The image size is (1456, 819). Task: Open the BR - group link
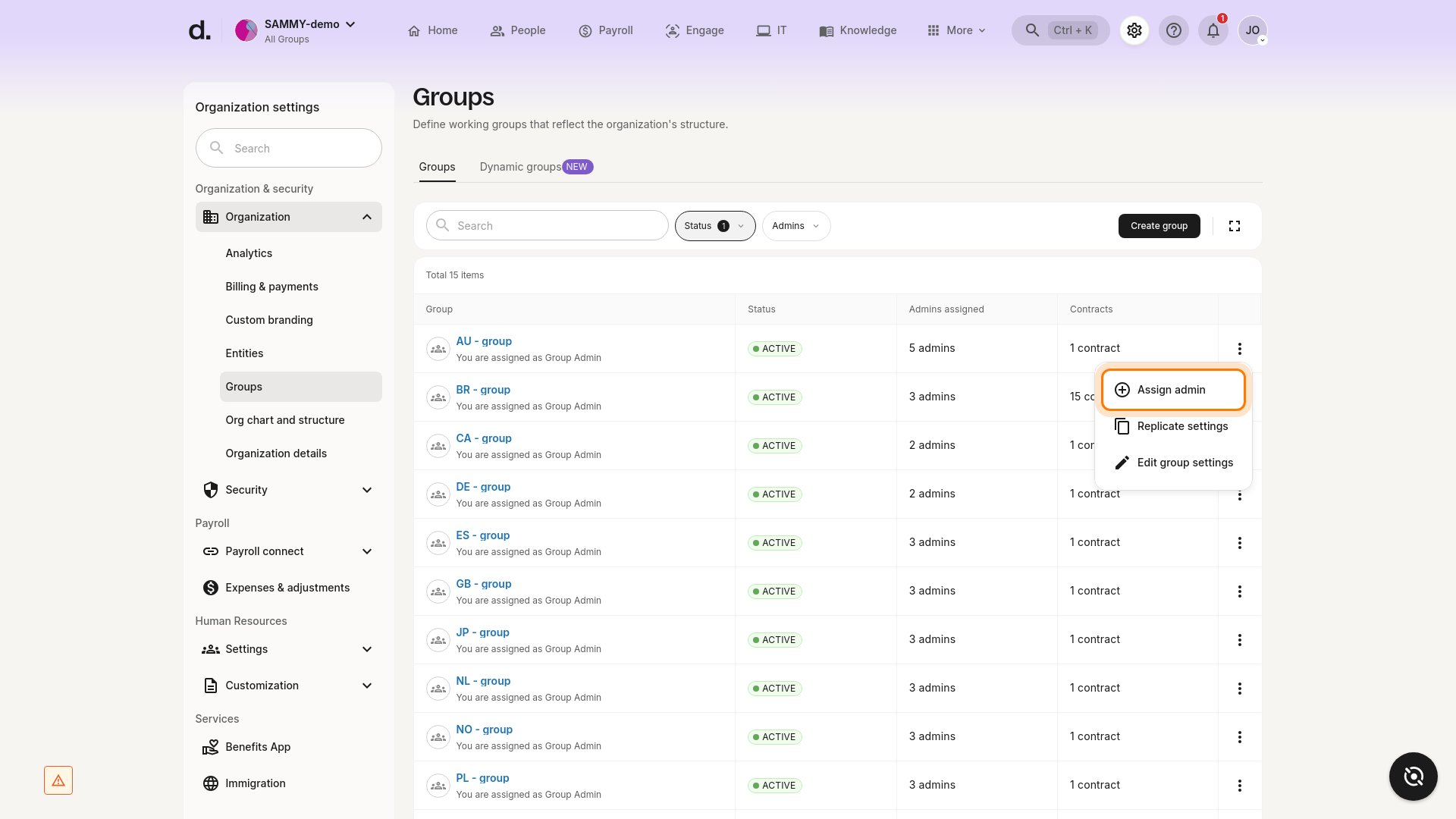(x=483, y=389)
